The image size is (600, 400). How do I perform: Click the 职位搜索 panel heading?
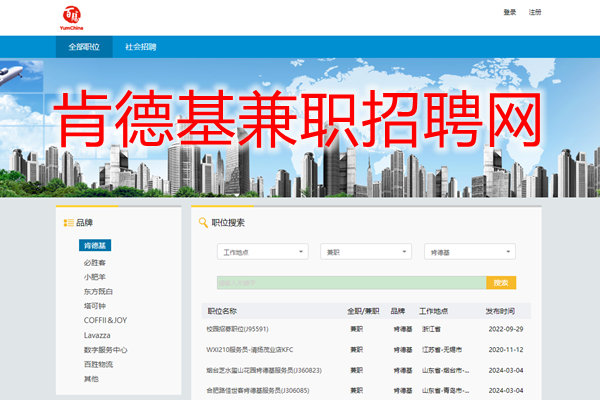pos(228,222)
